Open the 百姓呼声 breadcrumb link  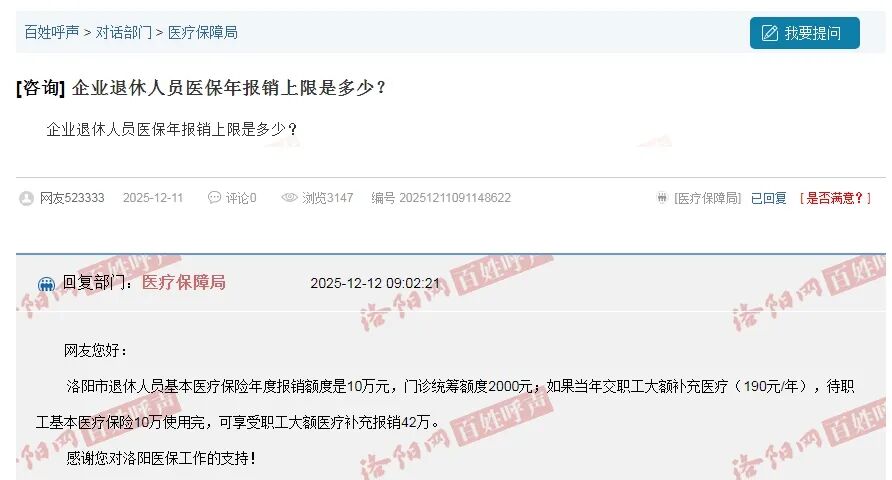52,32
